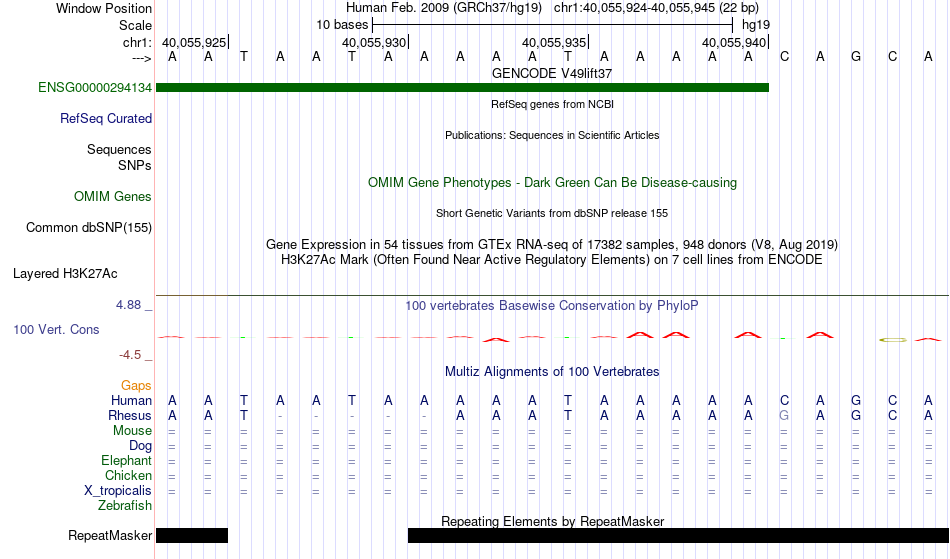
Task: Click the X_tropicalis species label
Action: click(x=118, y=491)
